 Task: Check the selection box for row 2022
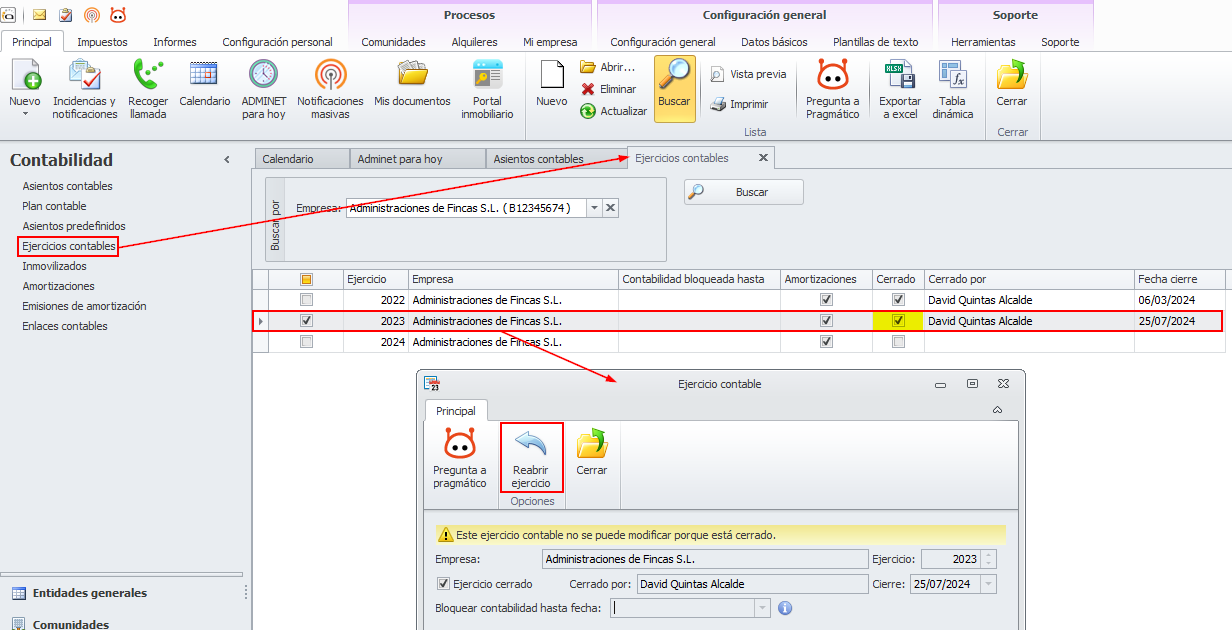click(x=306, y=299)
